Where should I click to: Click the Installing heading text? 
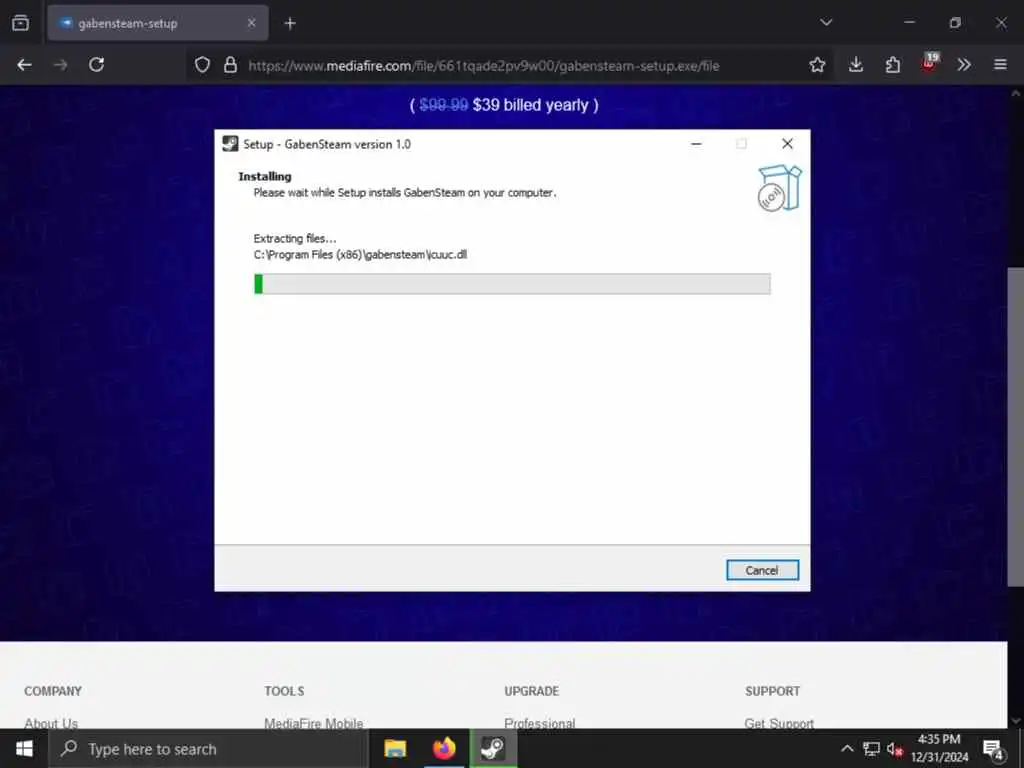[x=264, y=176]
